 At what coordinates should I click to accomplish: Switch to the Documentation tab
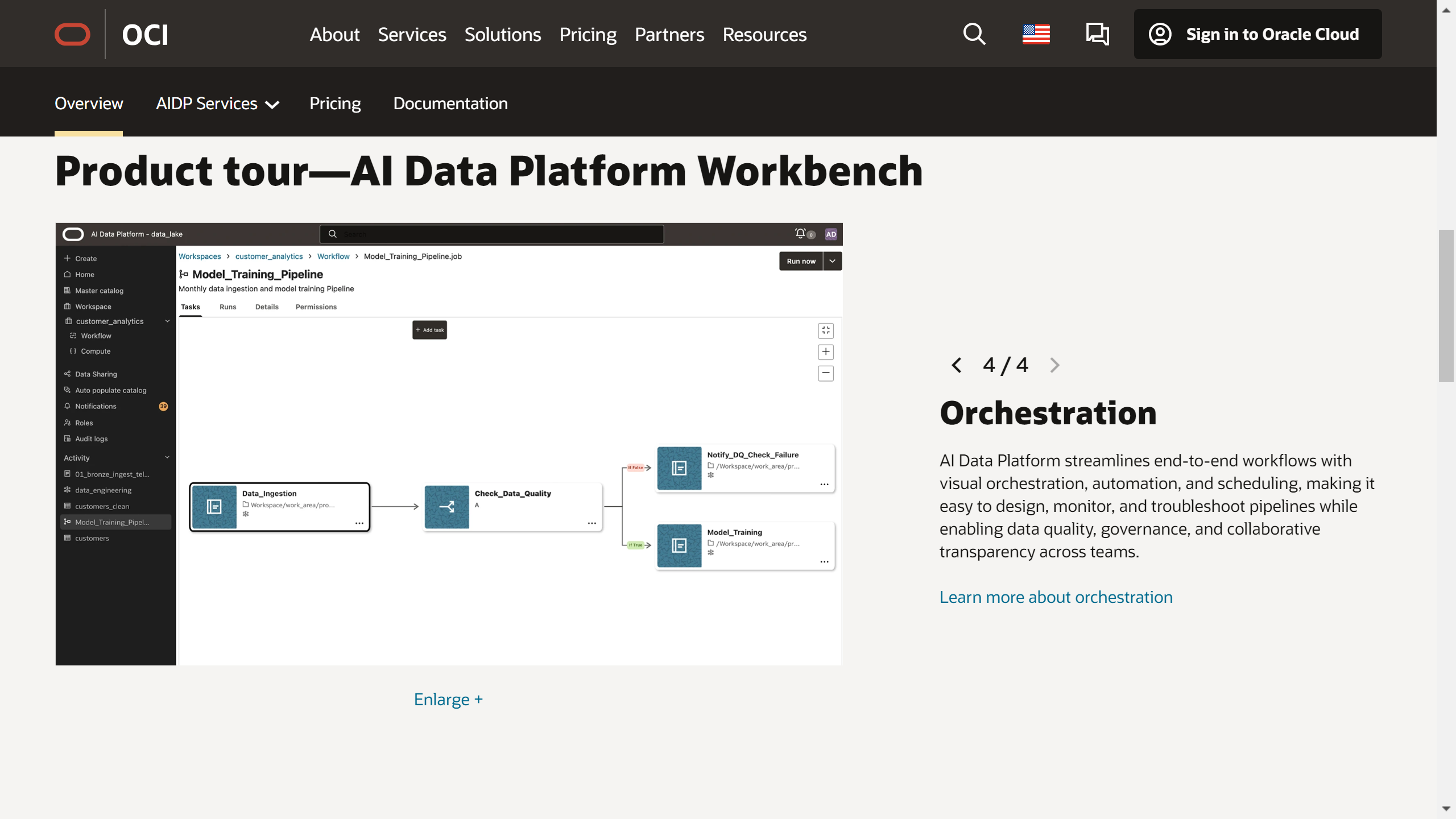pyautogui.click(x=450, y=104)
